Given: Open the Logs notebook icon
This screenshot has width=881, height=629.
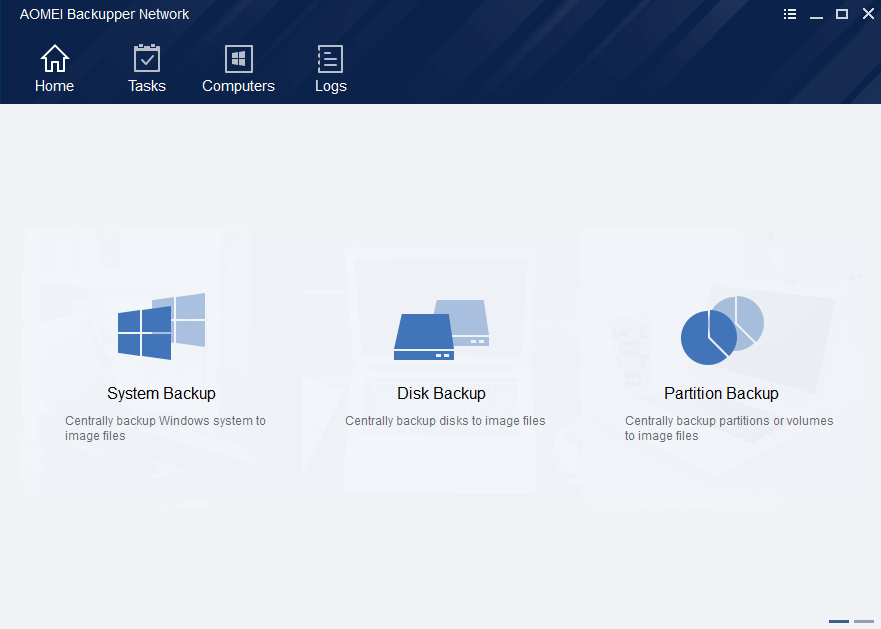Looking at the screenshot, I should click(x=330, y=59).
